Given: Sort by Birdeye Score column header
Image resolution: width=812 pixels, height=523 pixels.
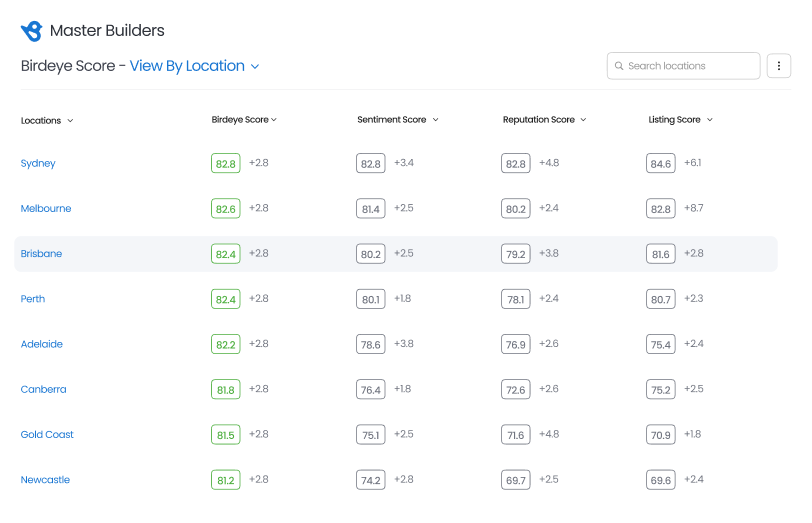Looking at the screenshot, I should coord(244,120).
